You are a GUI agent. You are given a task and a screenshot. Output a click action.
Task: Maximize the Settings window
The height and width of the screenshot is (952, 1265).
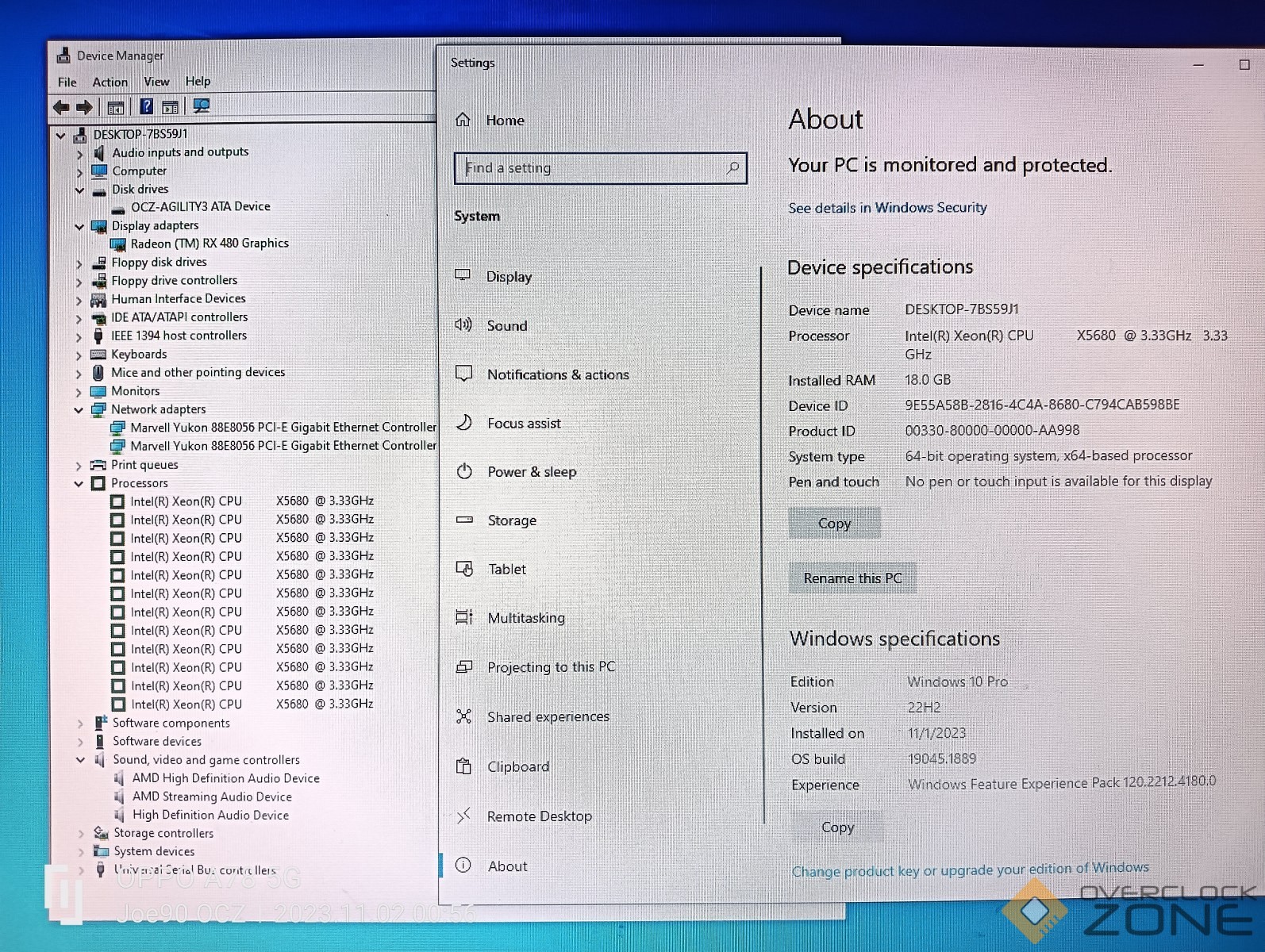click(1244, 64)
